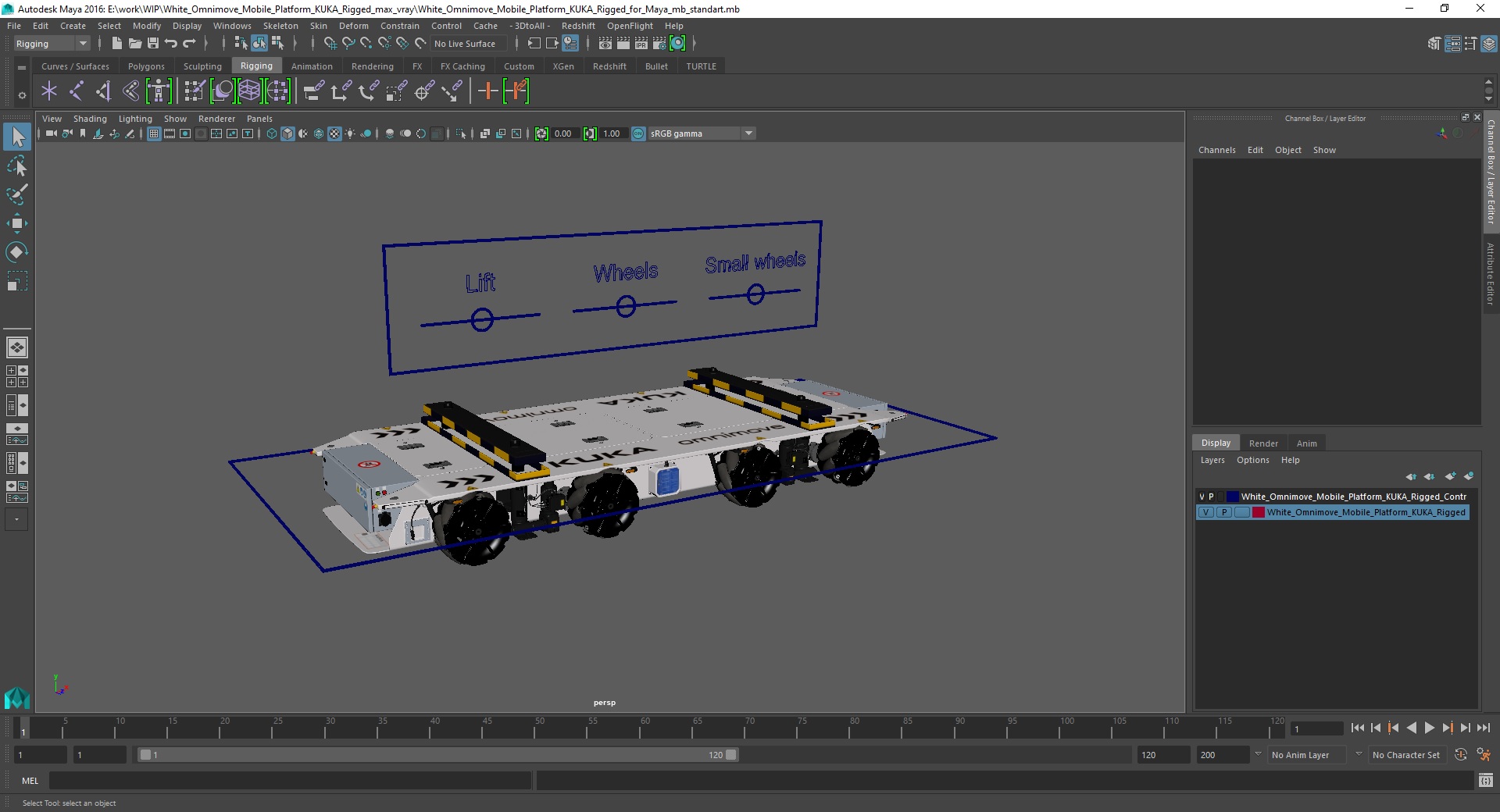
Task: Click the blue layer color swatch
Action: [x=1233, y=497]
